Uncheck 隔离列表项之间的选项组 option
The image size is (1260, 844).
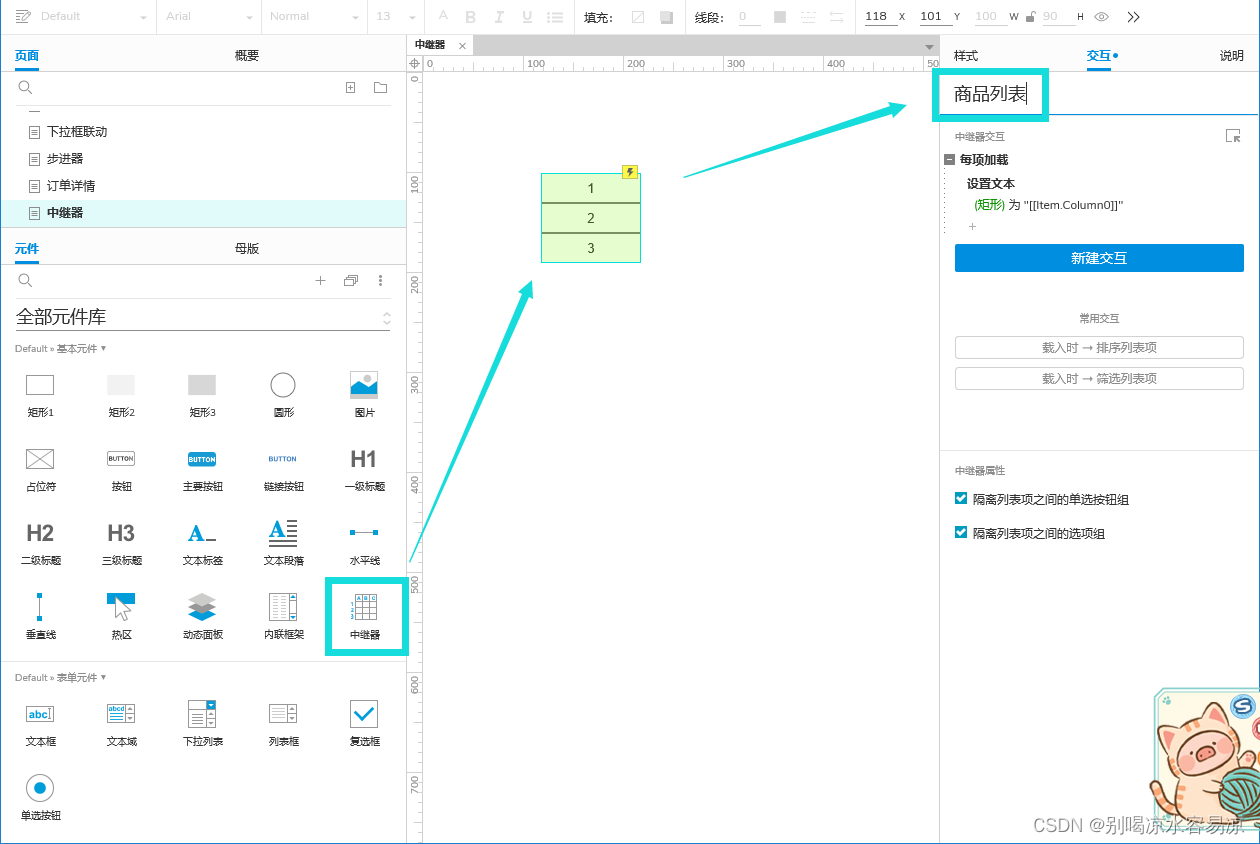point(960,532)
